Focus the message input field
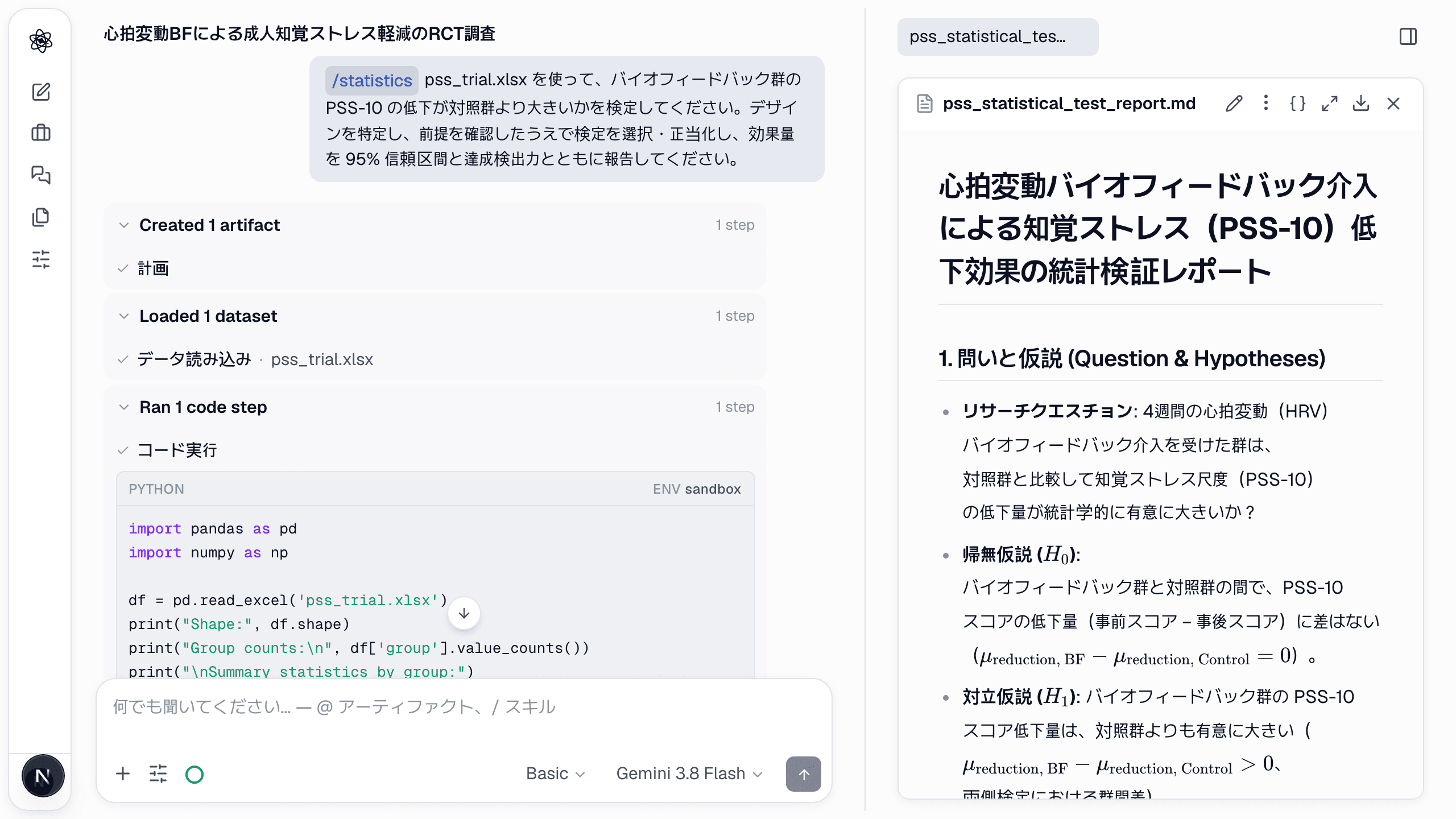 coord(464,707)
